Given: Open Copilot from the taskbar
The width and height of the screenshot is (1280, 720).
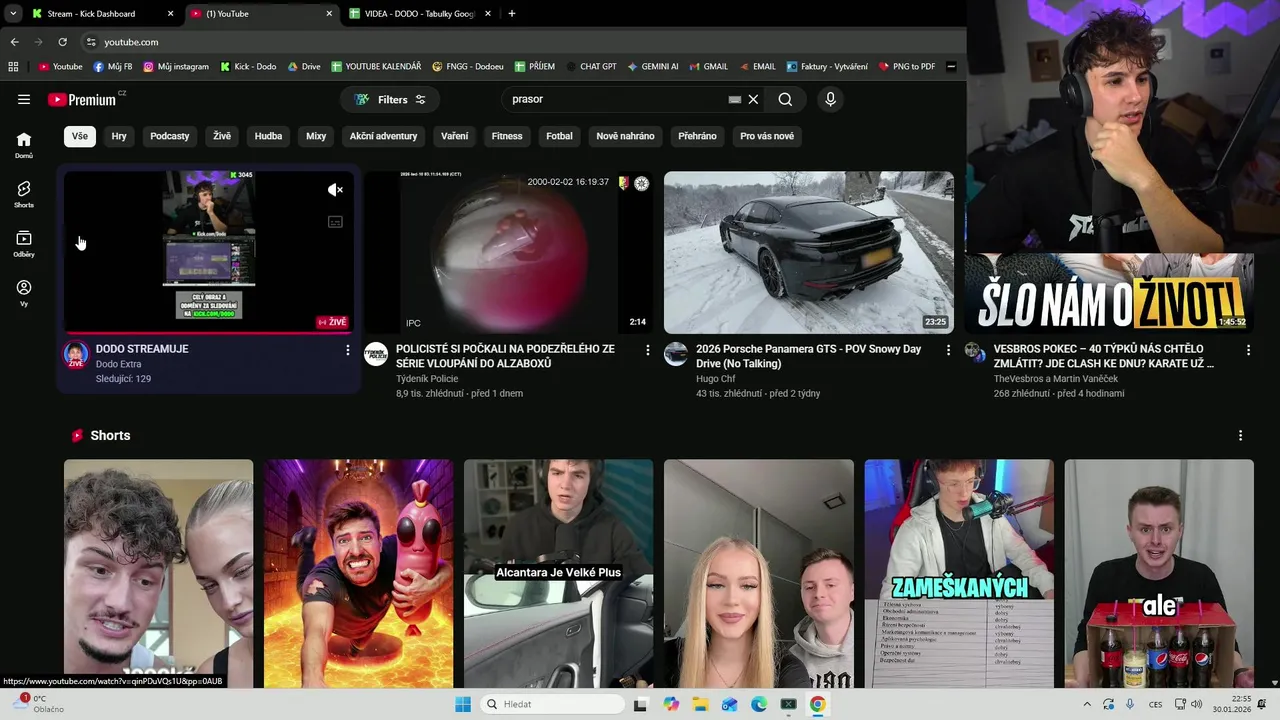Looking at the screenshot, I should click(671, 704).
